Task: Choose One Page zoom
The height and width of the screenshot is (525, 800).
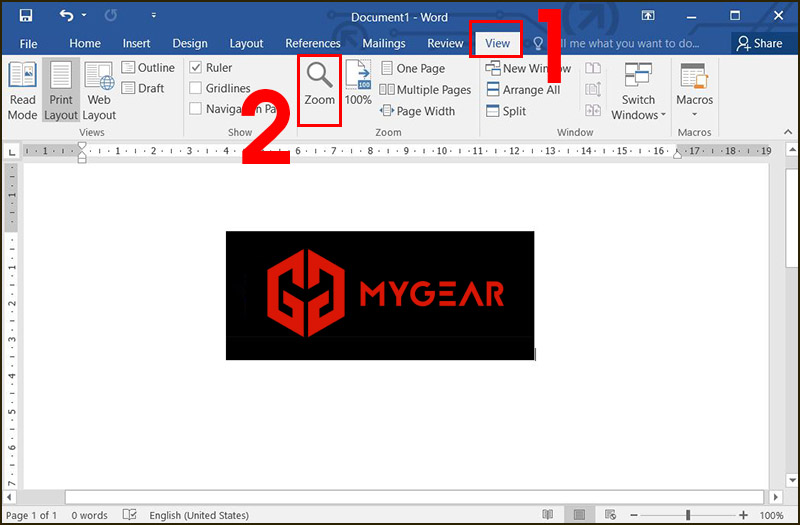Action: coord(413,68)
